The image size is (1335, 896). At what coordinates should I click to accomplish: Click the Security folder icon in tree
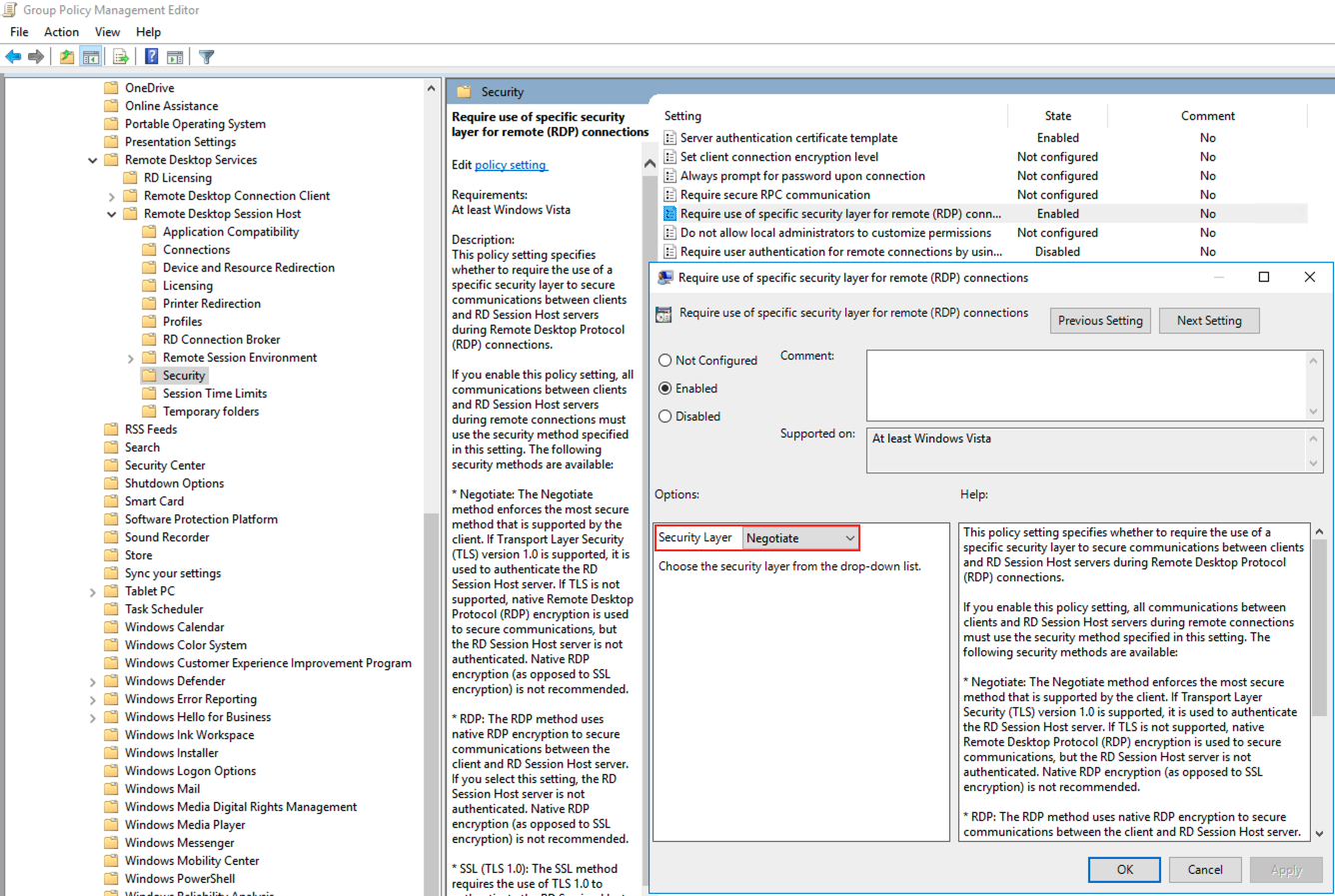click(x=149, y=376)
